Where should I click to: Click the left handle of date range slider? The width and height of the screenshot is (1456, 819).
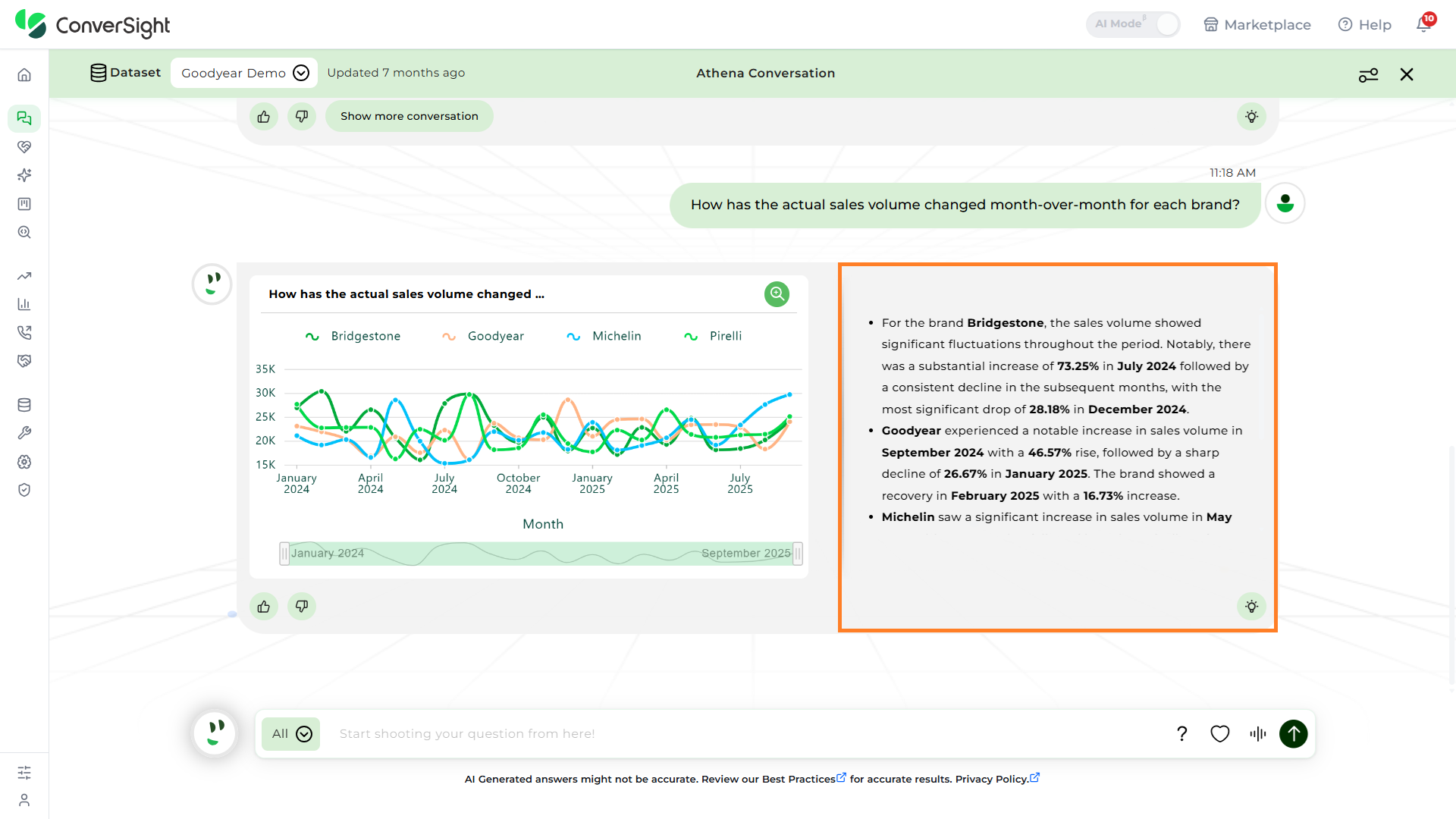284,554
